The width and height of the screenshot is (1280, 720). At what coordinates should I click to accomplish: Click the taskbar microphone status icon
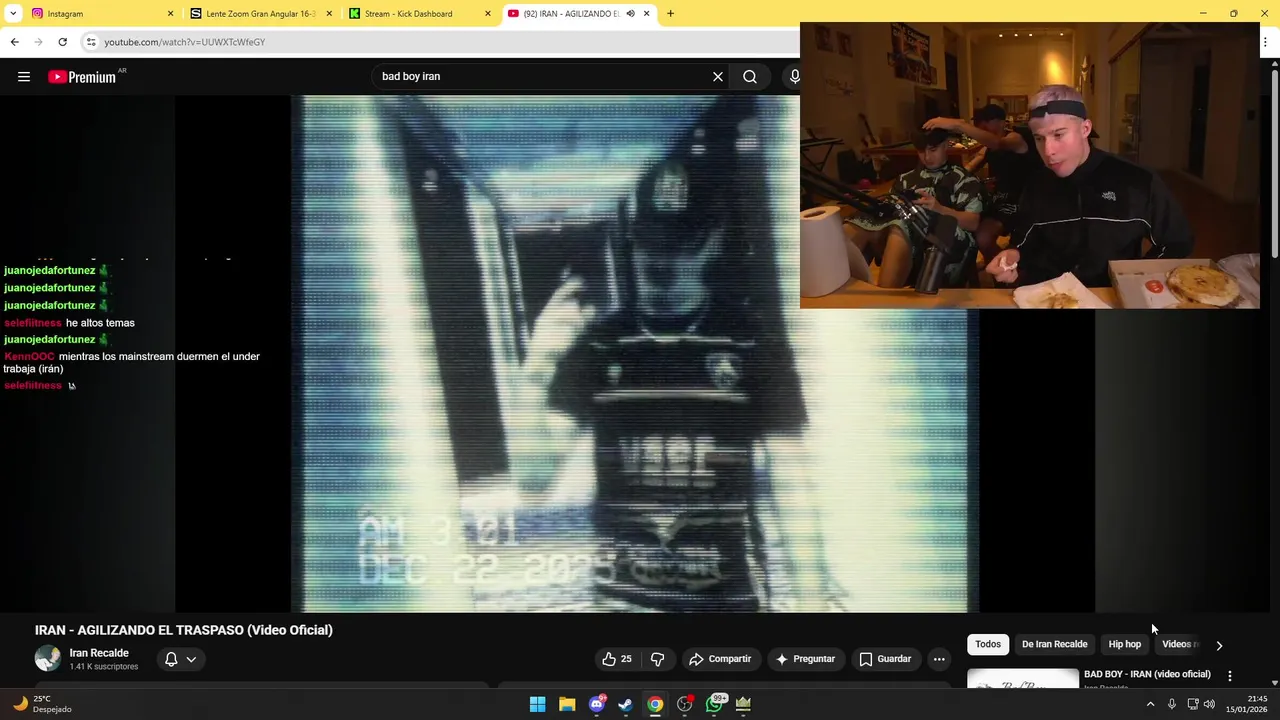(x=1171, y=704)
